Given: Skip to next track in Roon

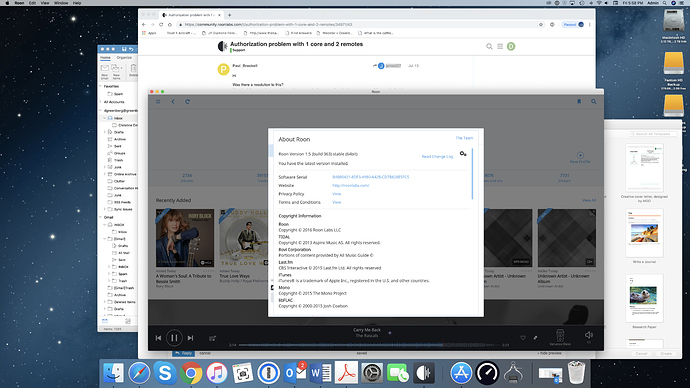Looking at the screenshot, I should click(x=190, y=338).
